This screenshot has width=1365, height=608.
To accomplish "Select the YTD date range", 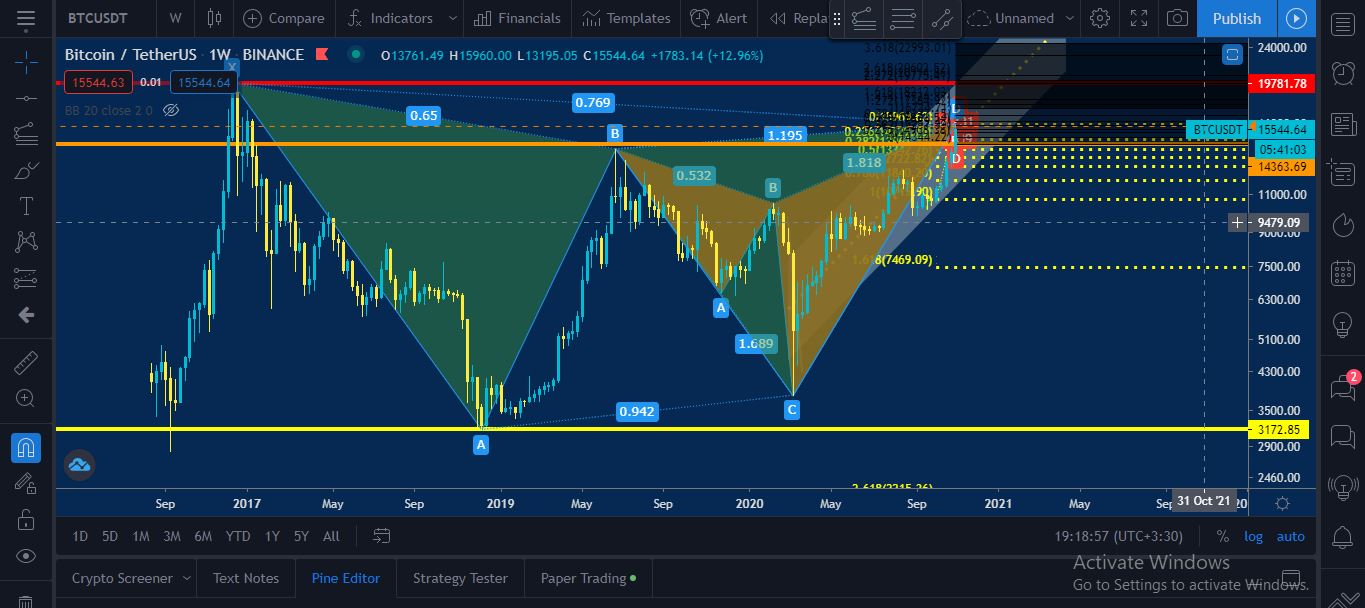I will (x=238, y=536).
